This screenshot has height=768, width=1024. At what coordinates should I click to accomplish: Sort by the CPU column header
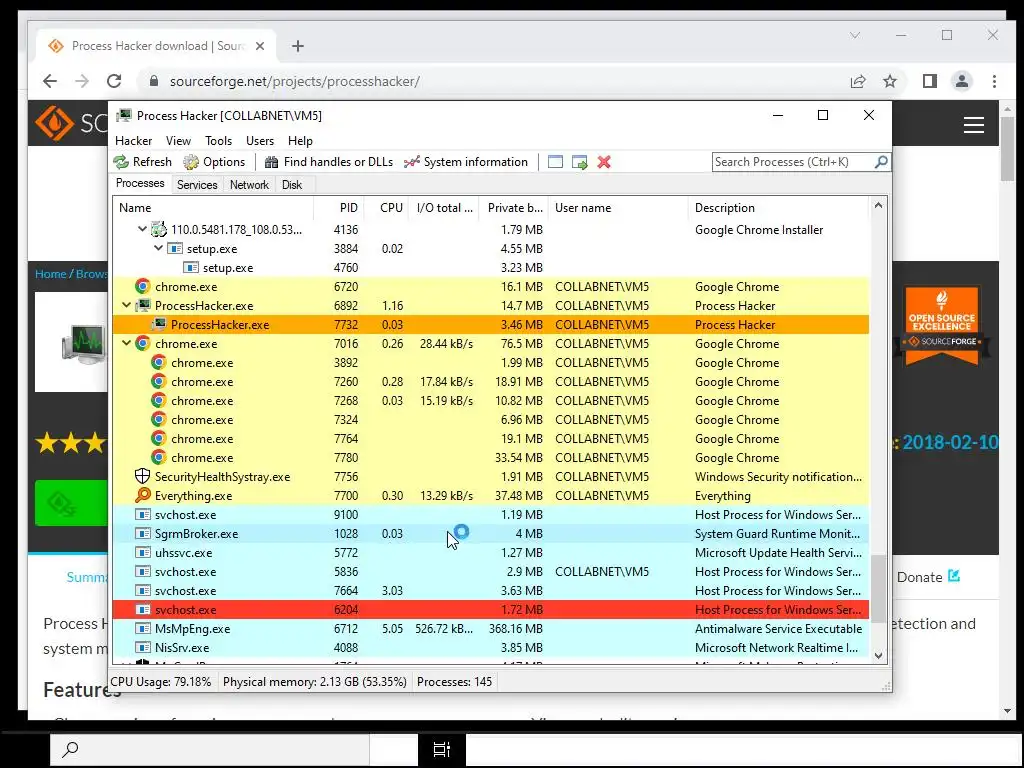click(x=386, y=208)
